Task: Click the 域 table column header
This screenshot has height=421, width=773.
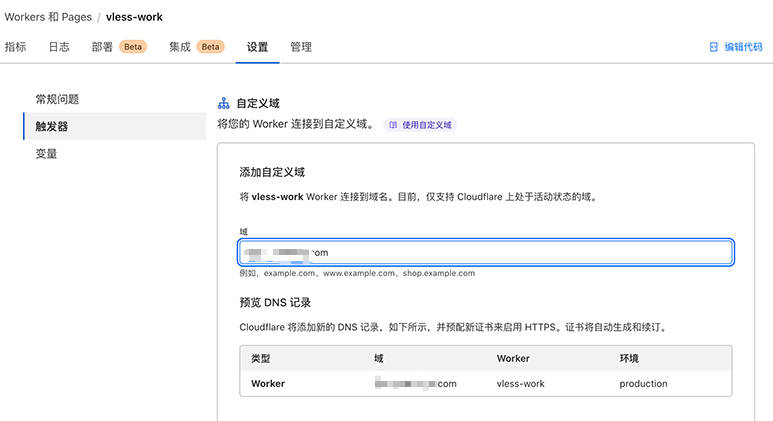Action: point(379,358)
